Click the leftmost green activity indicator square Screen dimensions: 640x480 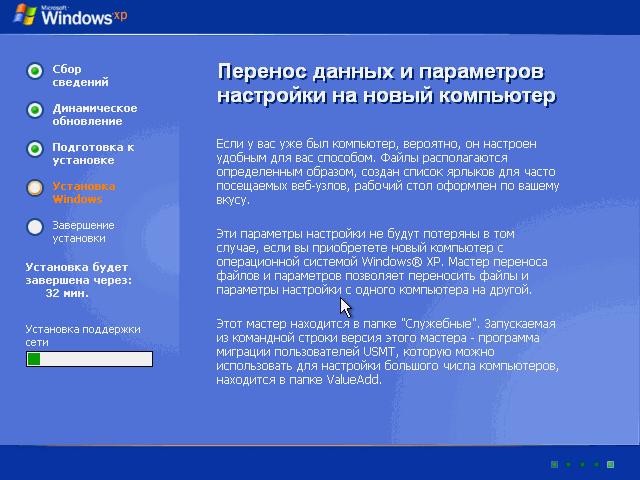pyautogui.click(x=554, y=464)
